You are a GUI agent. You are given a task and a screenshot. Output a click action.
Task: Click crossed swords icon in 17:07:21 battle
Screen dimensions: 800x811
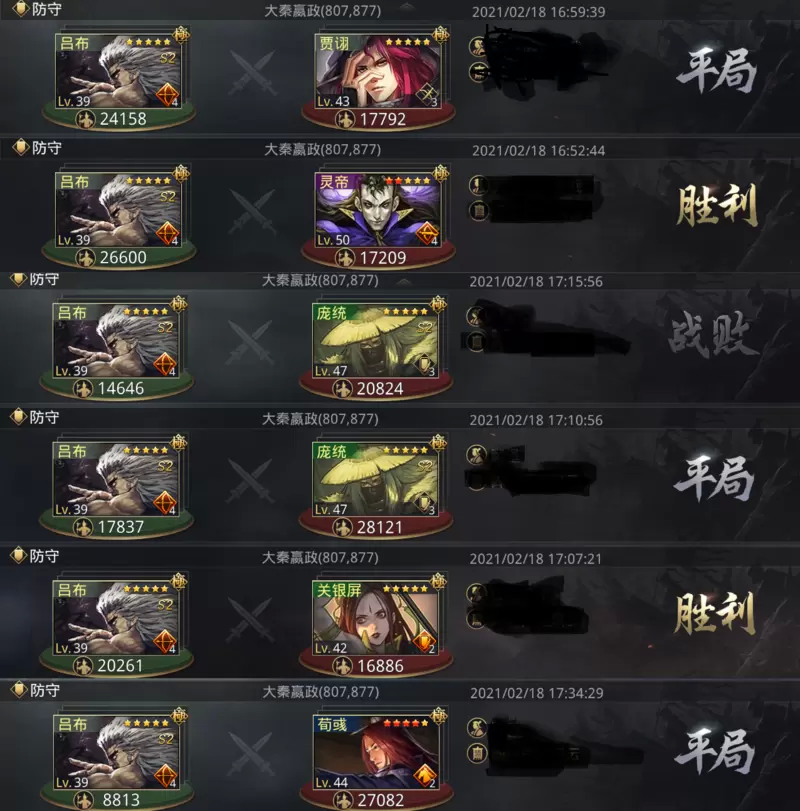(250, 619)
